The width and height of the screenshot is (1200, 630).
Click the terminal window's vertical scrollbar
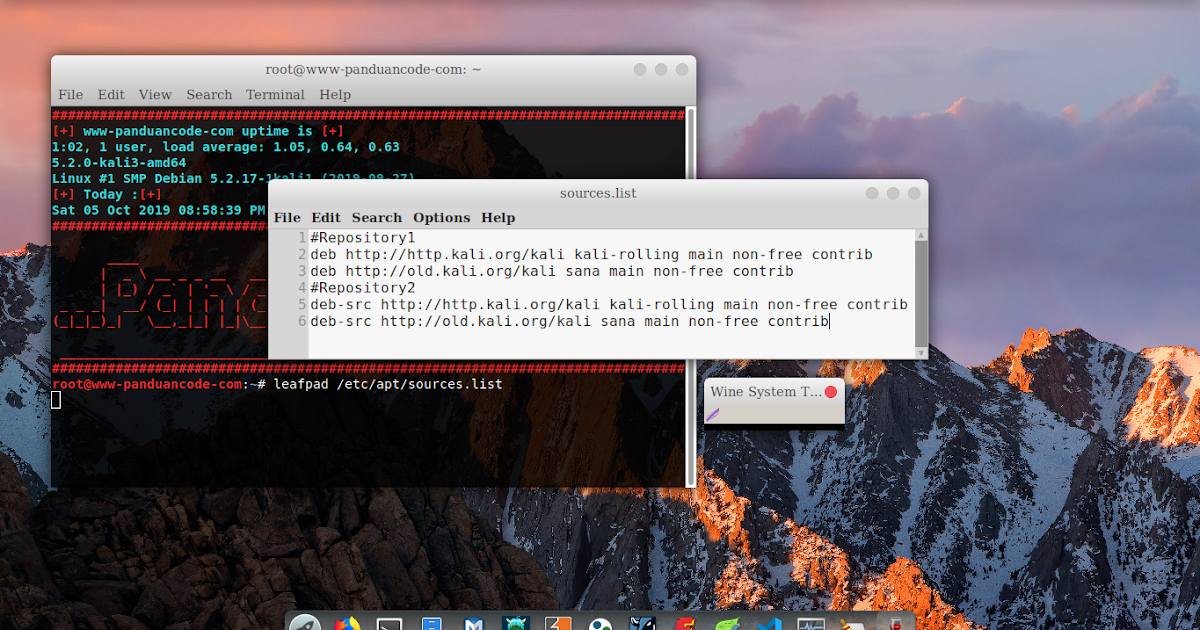click(690, 296)
